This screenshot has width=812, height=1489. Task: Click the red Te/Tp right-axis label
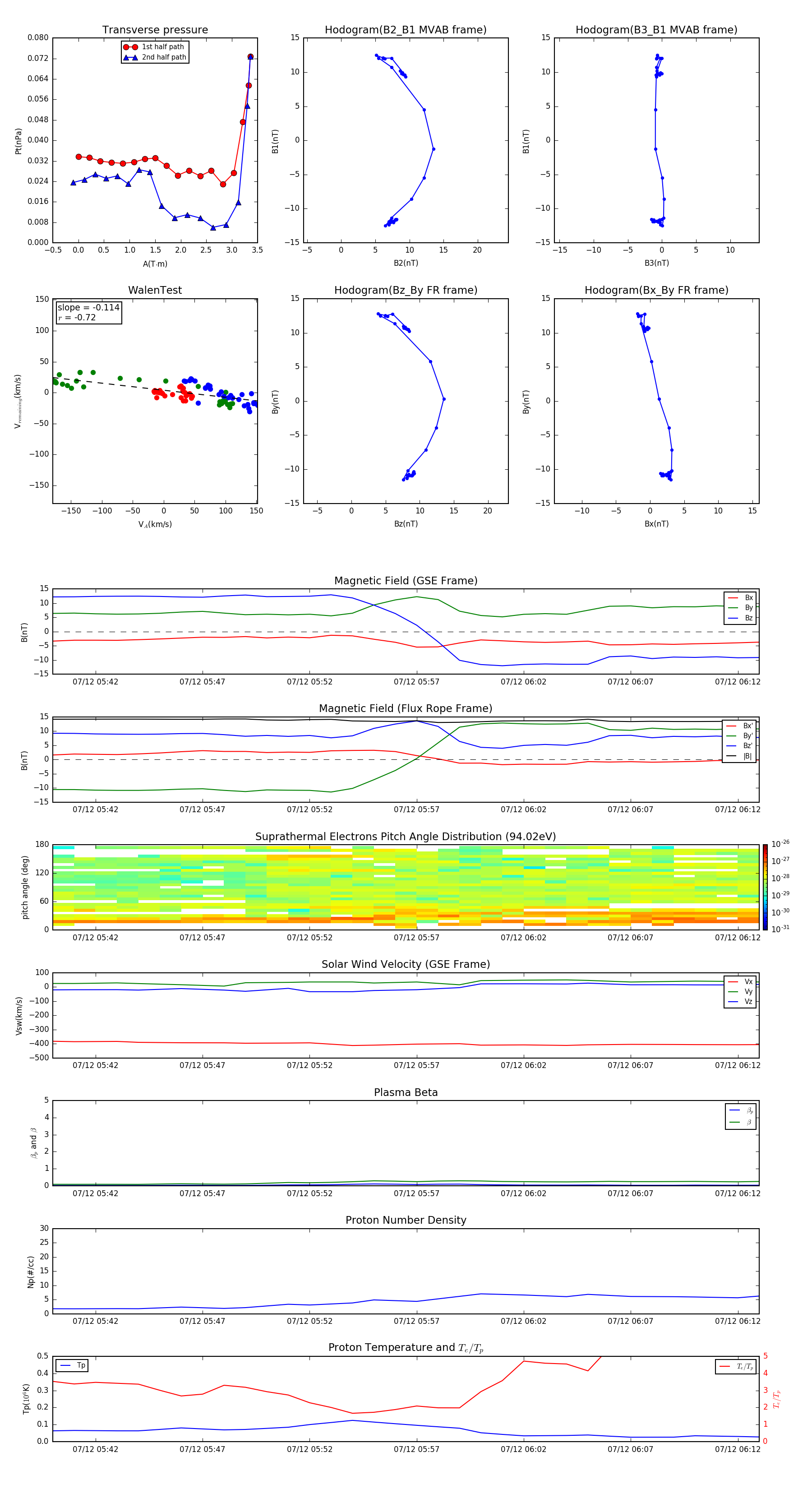pos(776,1399)
